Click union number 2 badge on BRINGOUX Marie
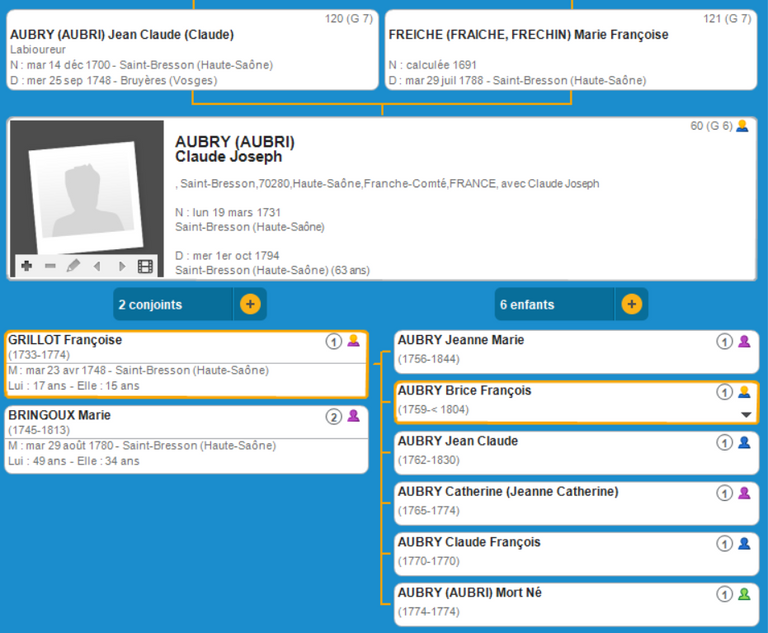768x633 pixels. tap(334, 416)
